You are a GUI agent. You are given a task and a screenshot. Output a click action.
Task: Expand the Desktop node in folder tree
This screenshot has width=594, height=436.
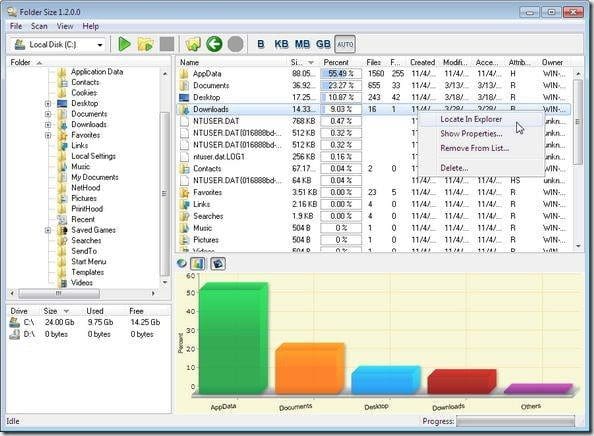[x=48, y=103]
